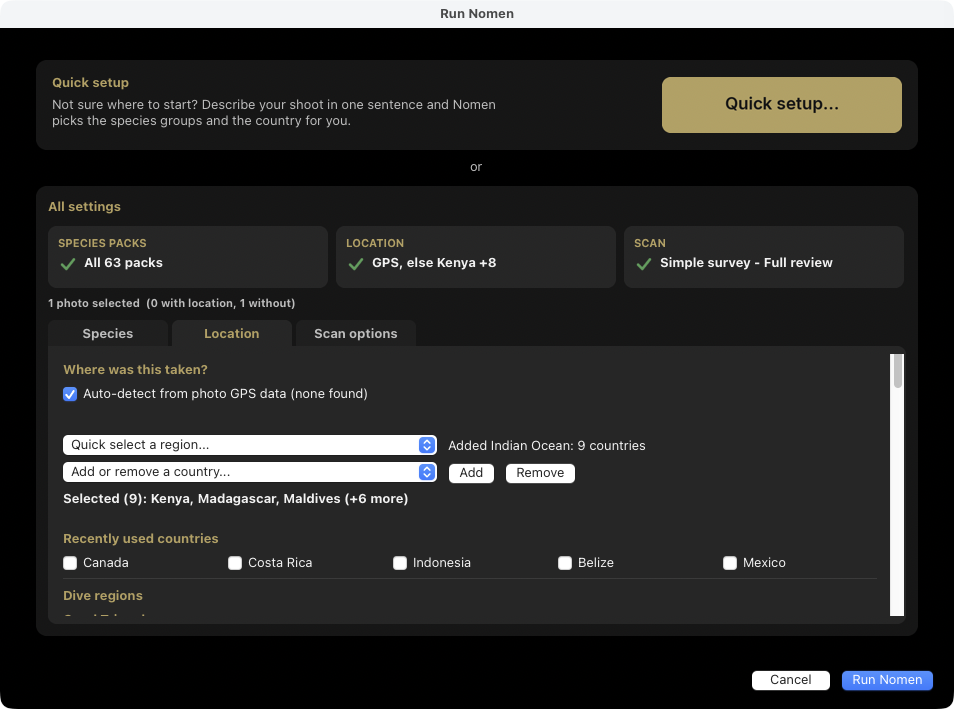
Task: Click the All settings heading
Action: click(x=85, y=206)
